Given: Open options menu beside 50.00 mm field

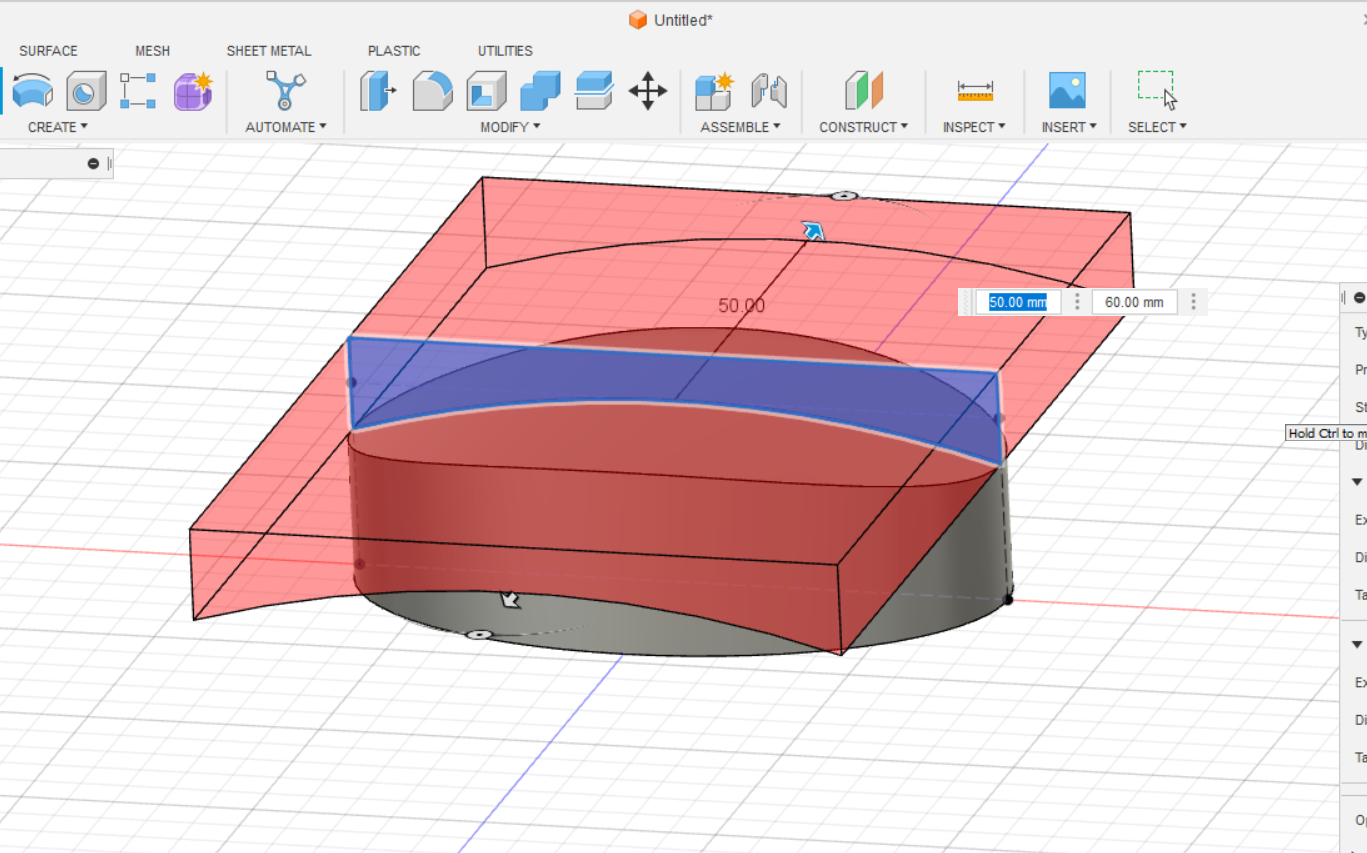Looking at the screenshot, I should click(x=1077, y=302).
